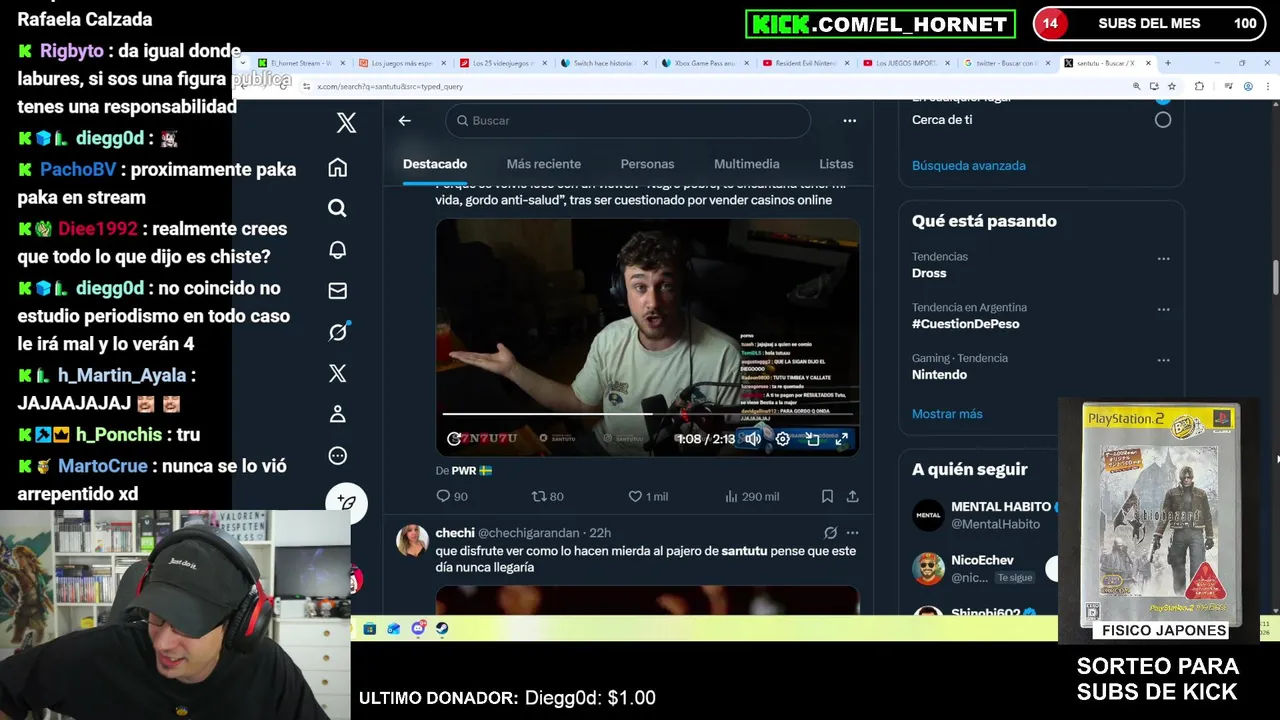Open chechi's profile avatar
The image size is (1280, 720).
pos(412,540)
